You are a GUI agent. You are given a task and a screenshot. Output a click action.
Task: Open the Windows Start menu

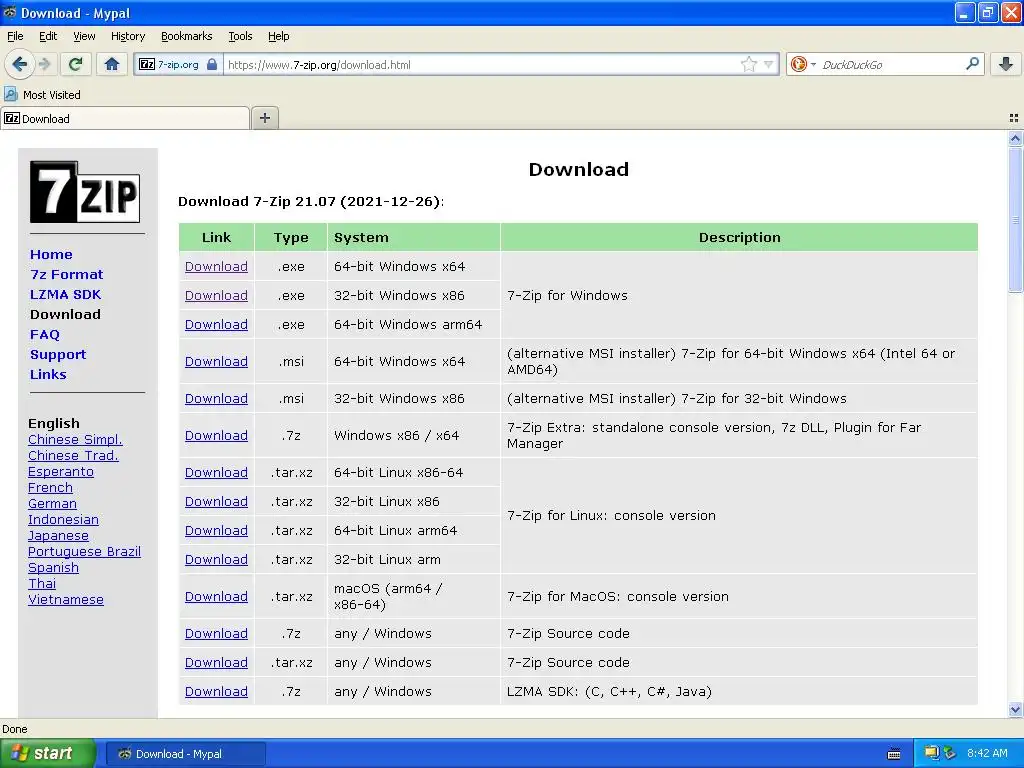click(x=48, y=754)
